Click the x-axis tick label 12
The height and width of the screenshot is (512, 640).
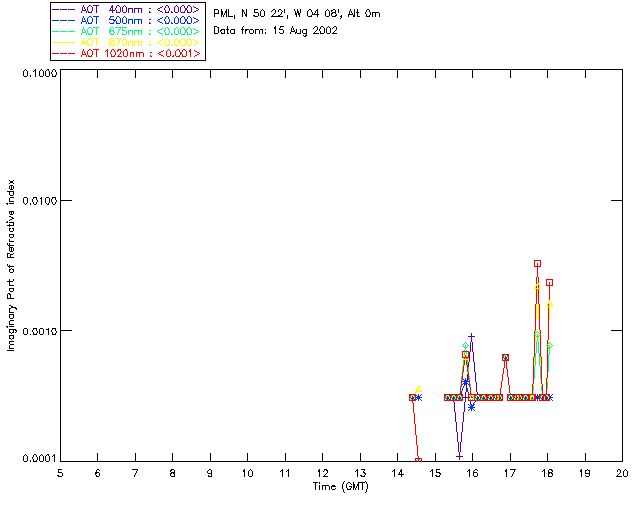pyautogui.click(x=322, y=473)
